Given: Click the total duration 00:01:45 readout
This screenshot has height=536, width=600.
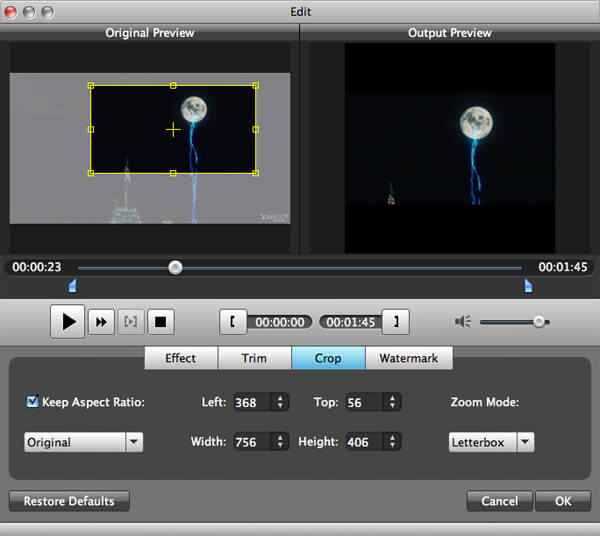Looking at the screenshot, I should click(x=562, y=267).
